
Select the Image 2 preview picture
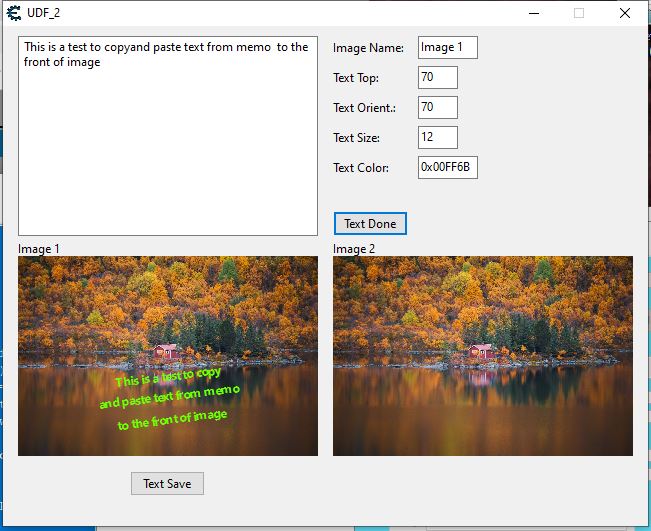(482, 356)
